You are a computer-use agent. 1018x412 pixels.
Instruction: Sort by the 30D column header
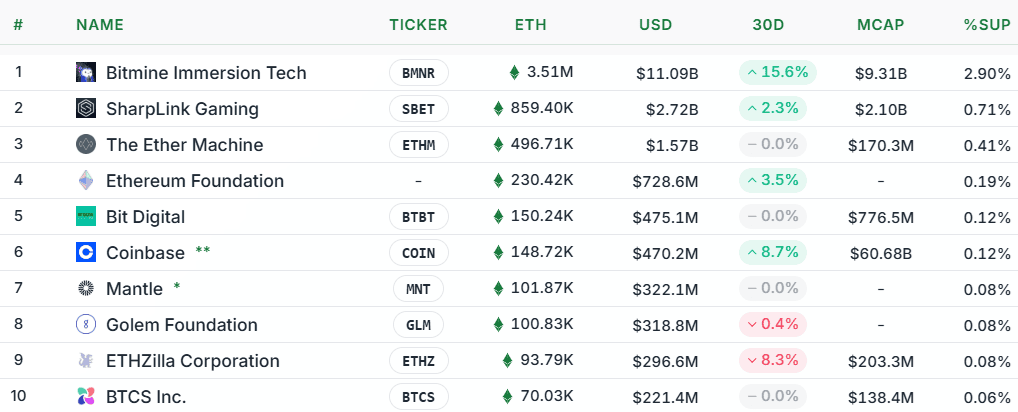pos(768,25)
